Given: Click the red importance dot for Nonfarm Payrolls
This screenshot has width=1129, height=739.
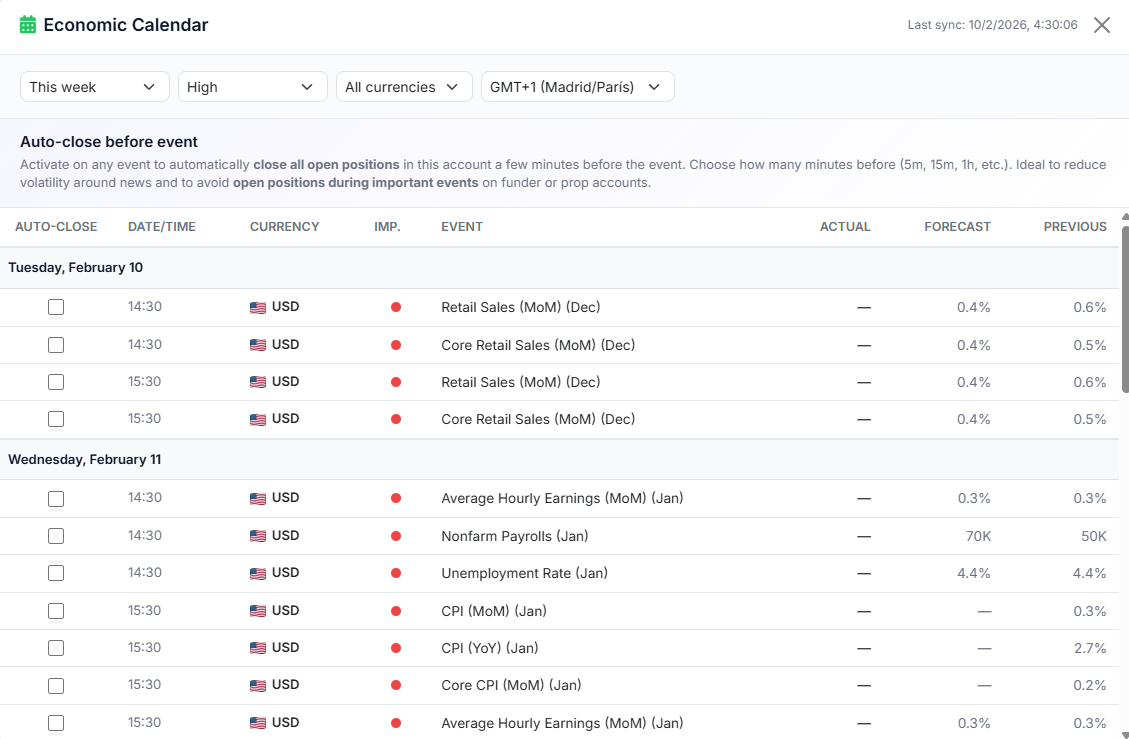Looking at the screenshot, I should 396,535.
